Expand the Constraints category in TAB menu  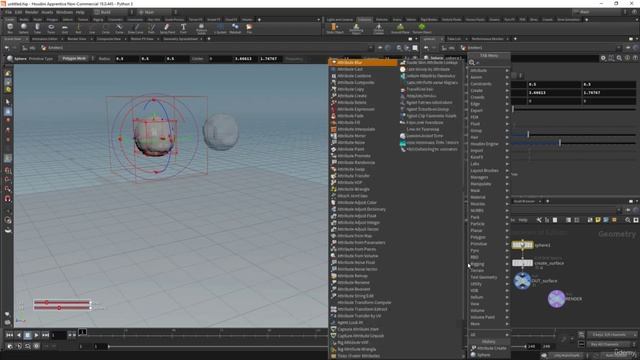click(x=489, y=84)
